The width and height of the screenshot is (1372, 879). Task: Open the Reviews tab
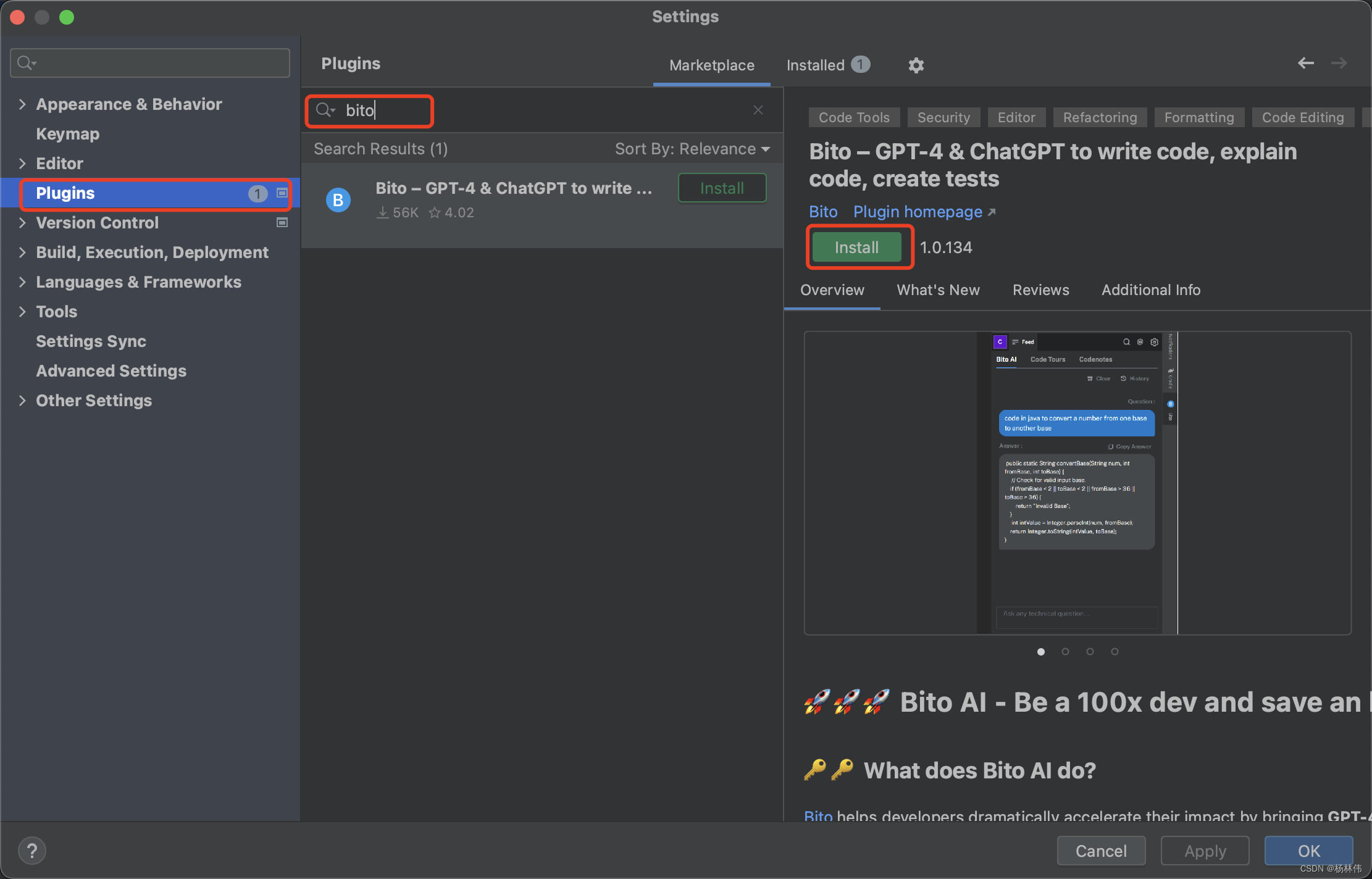point(1041,290)
